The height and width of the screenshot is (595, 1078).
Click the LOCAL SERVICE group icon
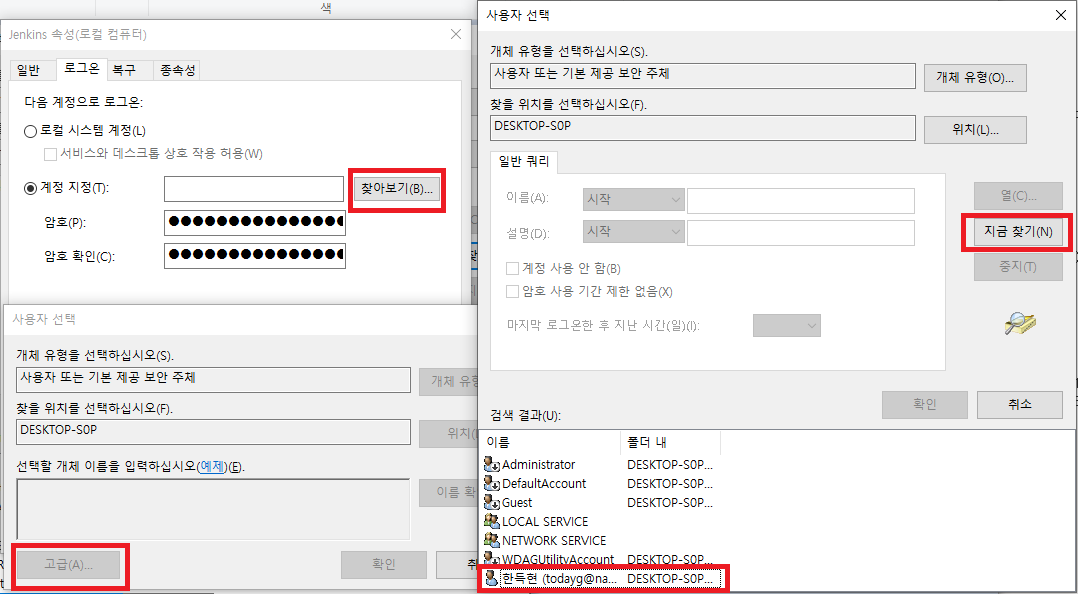[492, 521]
